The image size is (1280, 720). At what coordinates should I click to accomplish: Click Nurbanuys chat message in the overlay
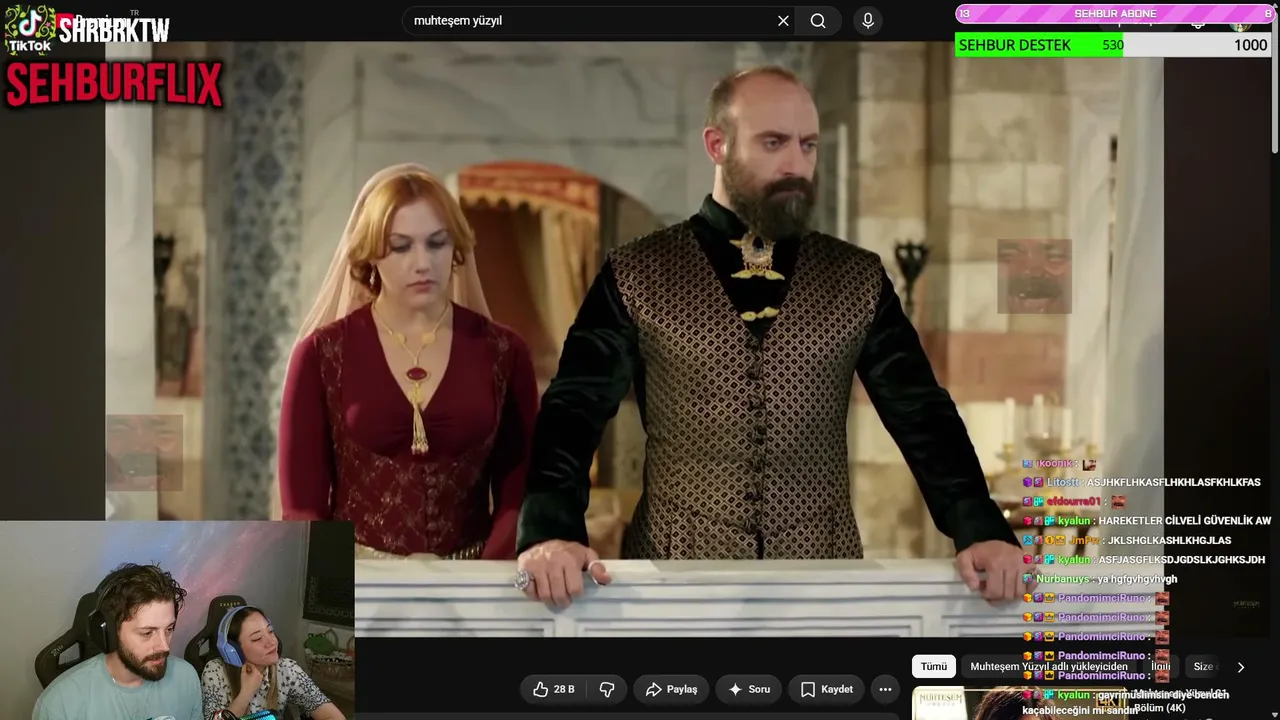[x=1100, y=579]
